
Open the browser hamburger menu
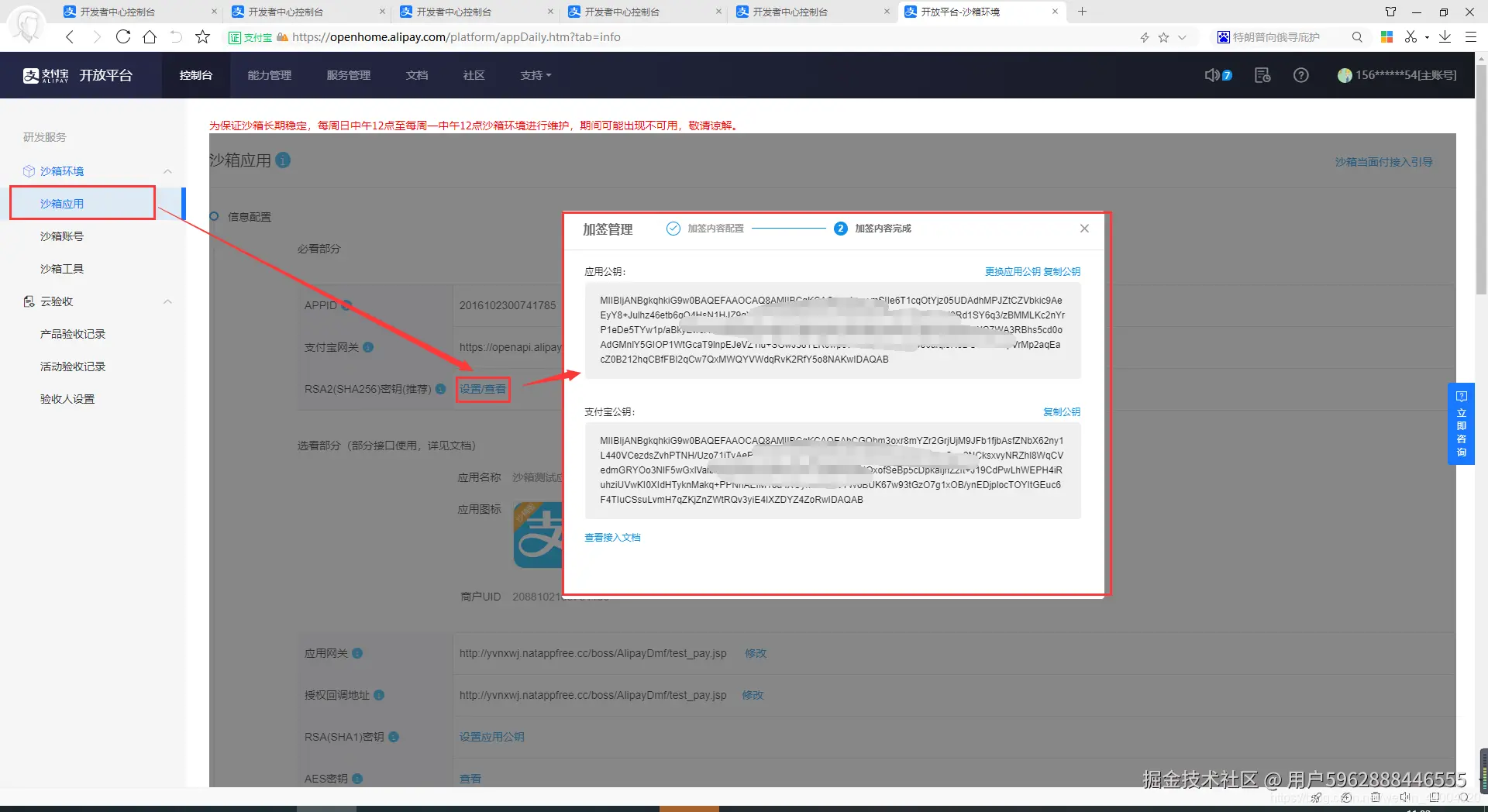tap(1470, 36)
